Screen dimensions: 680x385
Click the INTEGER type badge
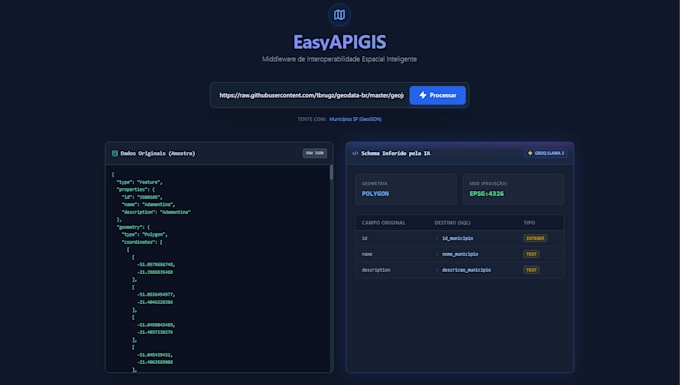click(x=535, y=238)
